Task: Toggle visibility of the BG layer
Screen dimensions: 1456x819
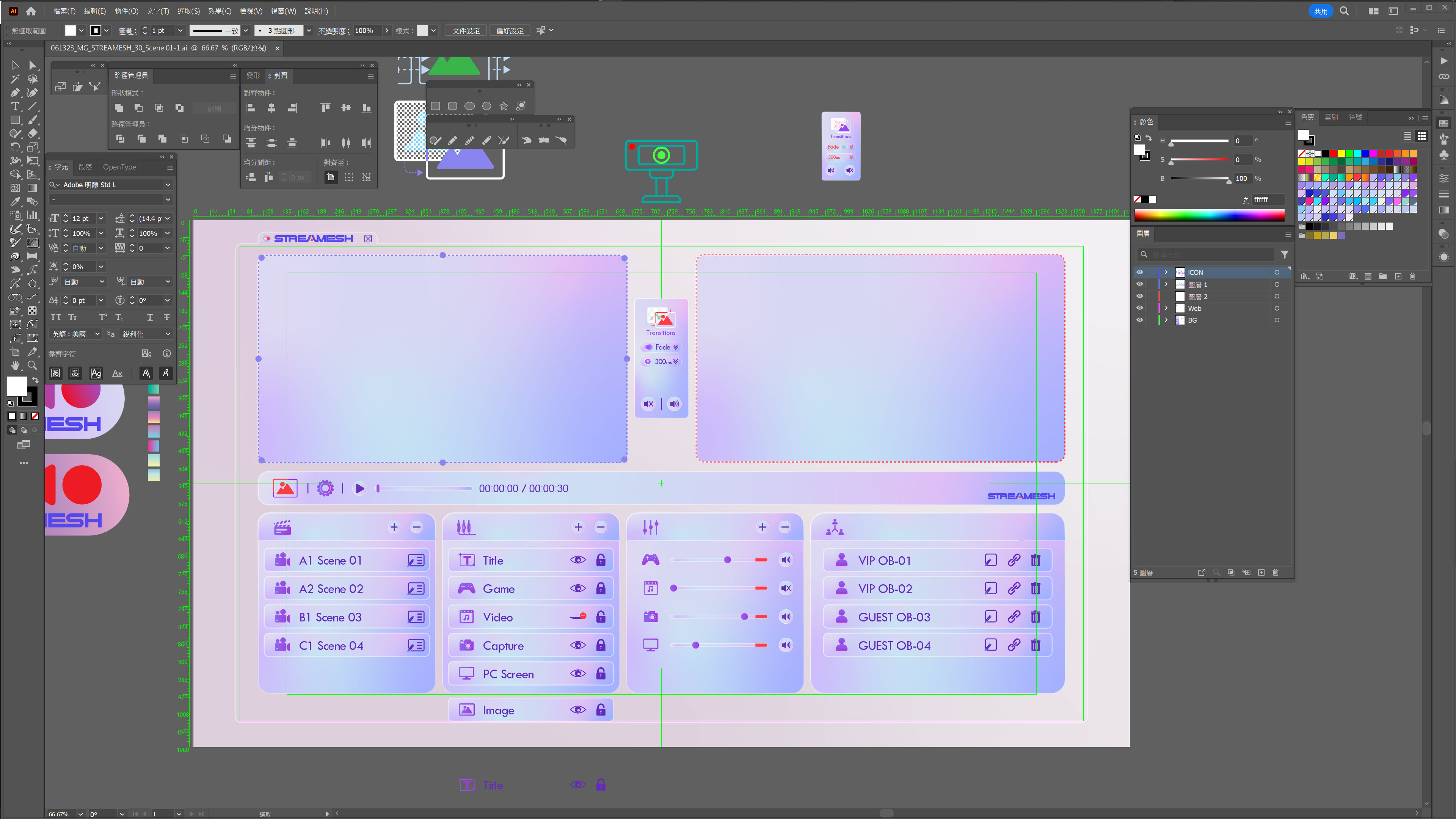Action: pyautogui.click(x=1139, y=320)
